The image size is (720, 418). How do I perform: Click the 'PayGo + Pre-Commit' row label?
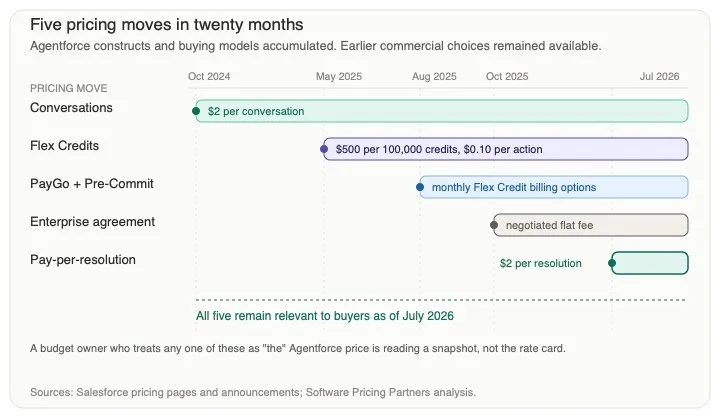pyautogui.click(x=92, y=184)
